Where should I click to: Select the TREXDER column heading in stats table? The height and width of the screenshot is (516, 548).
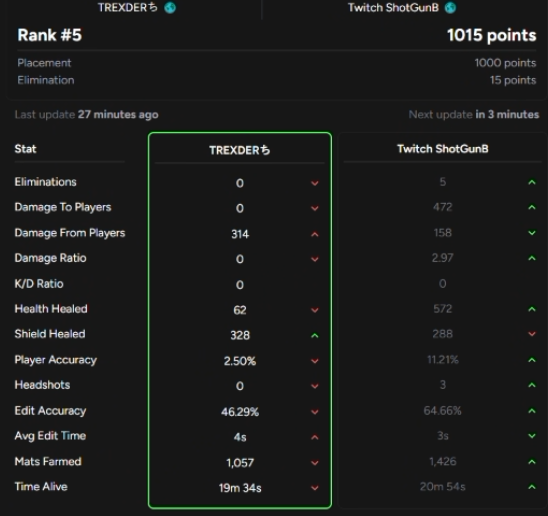point(239,150)
